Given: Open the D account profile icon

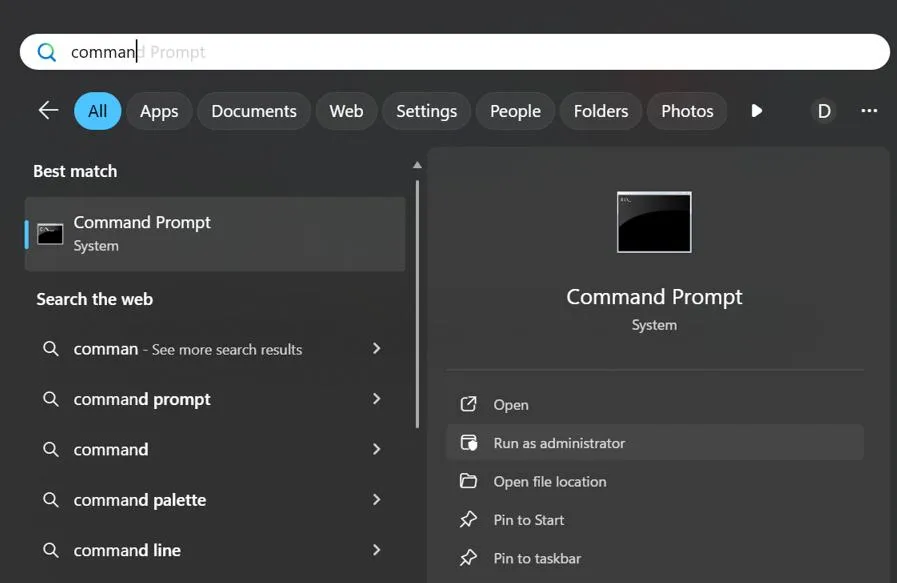Looking at the screenshot, I should point(824,111).
